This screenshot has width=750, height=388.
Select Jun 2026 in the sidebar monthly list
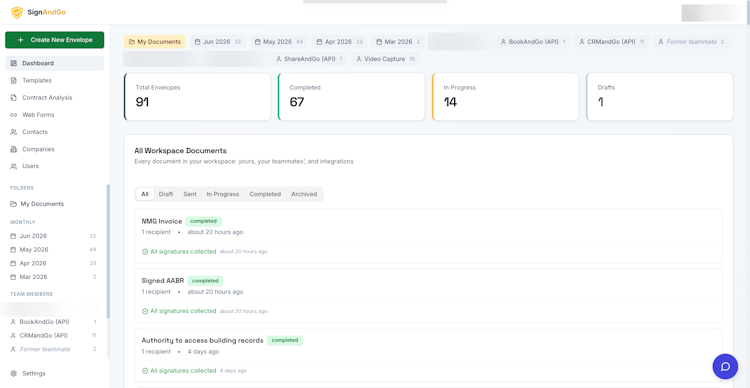click(x=54, y=236)
